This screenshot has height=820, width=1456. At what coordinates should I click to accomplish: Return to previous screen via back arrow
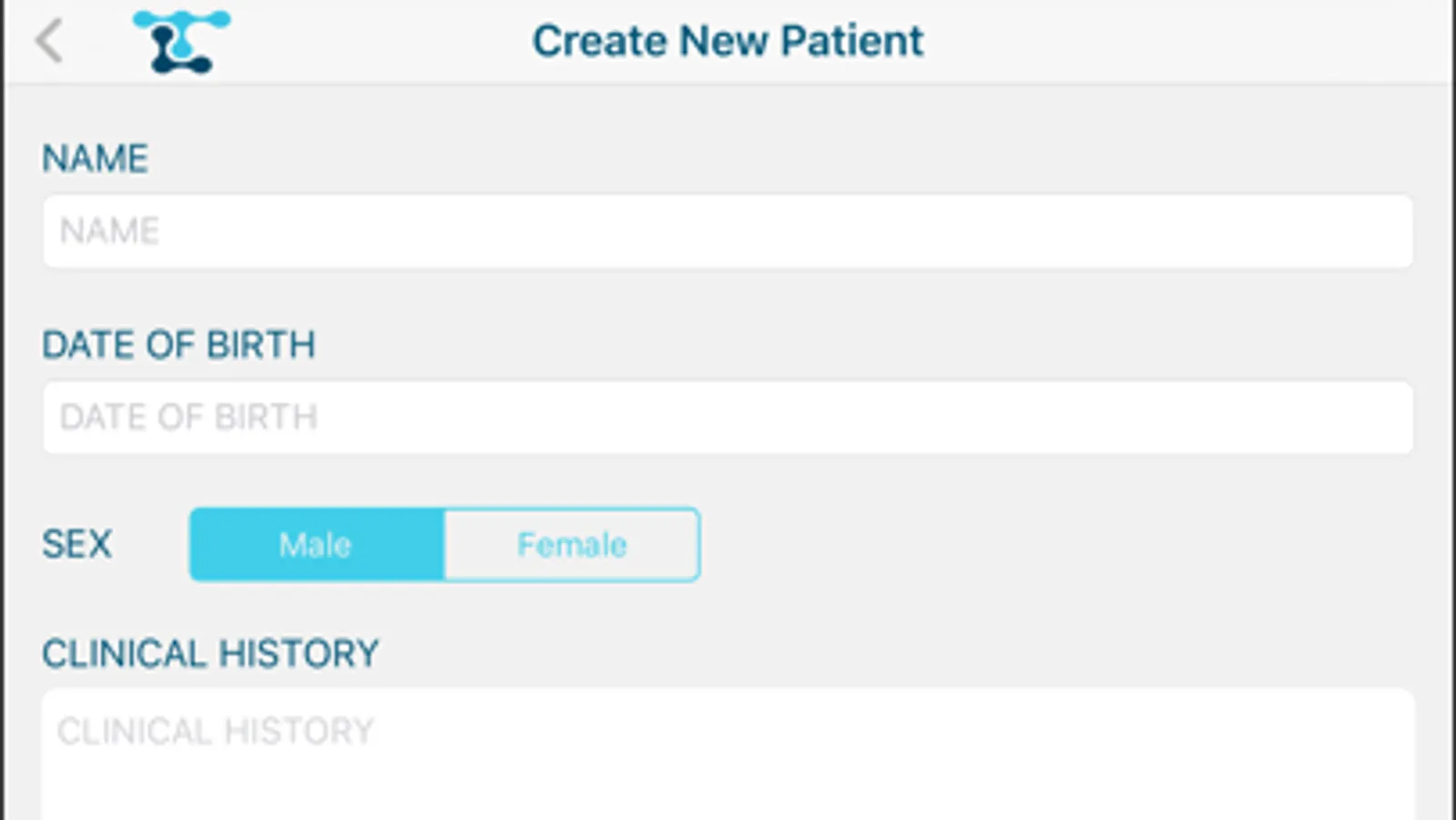click(49, 41)
